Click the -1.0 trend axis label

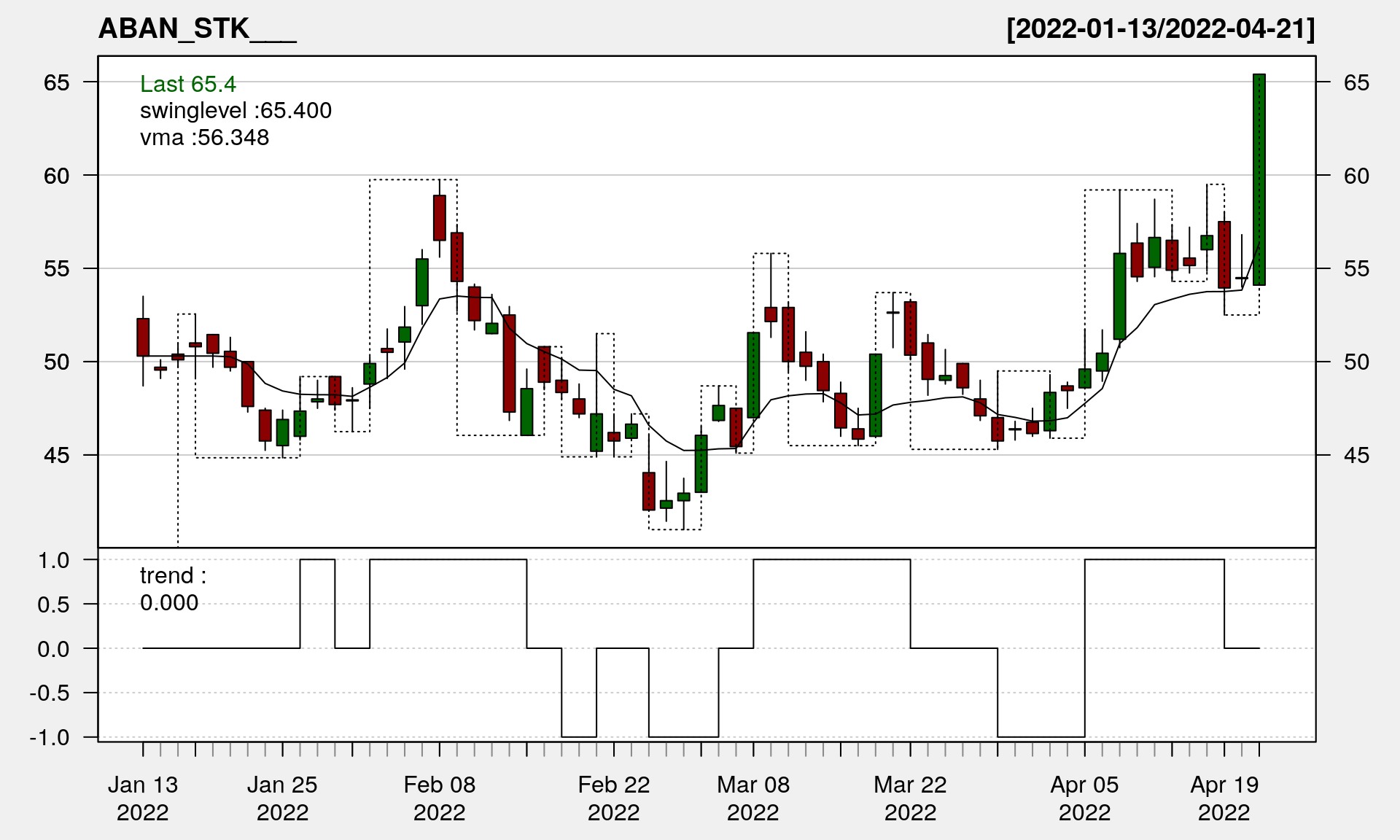tap(50, 738)
